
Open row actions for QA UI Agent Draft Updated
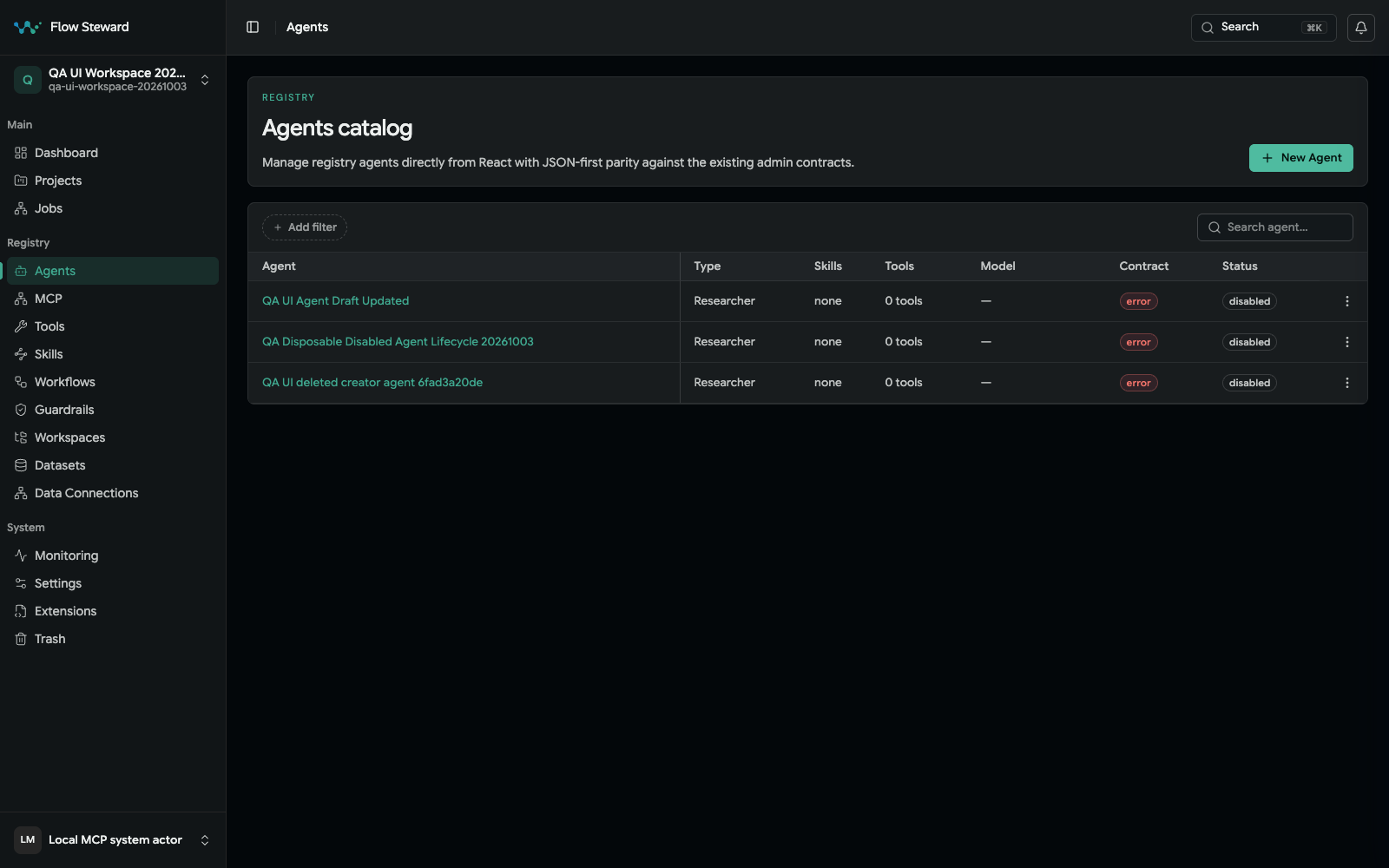click(x=1347, y=301)
